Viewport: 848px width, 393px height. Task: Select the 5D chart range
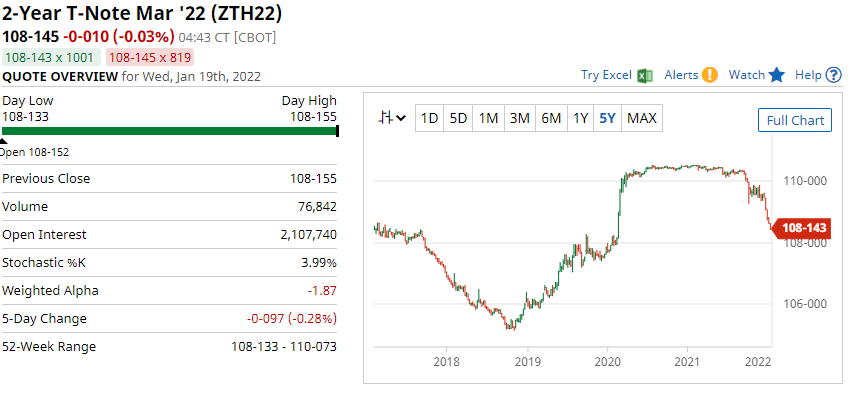[x=458, y=118]
